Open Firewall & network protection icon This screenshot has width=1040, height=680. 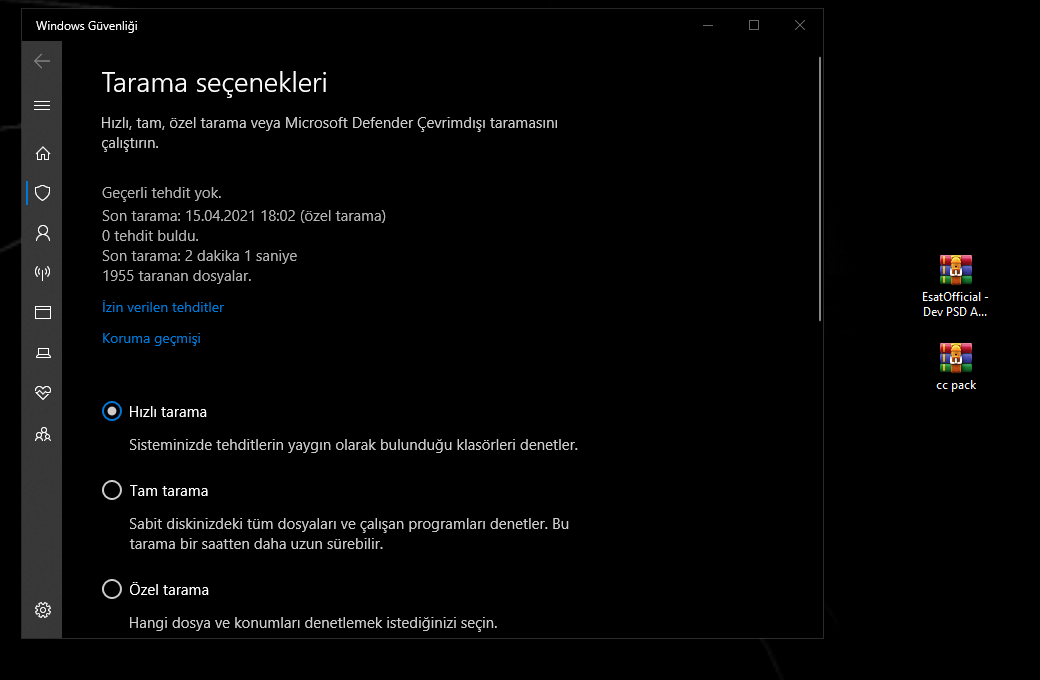(42, 273)
